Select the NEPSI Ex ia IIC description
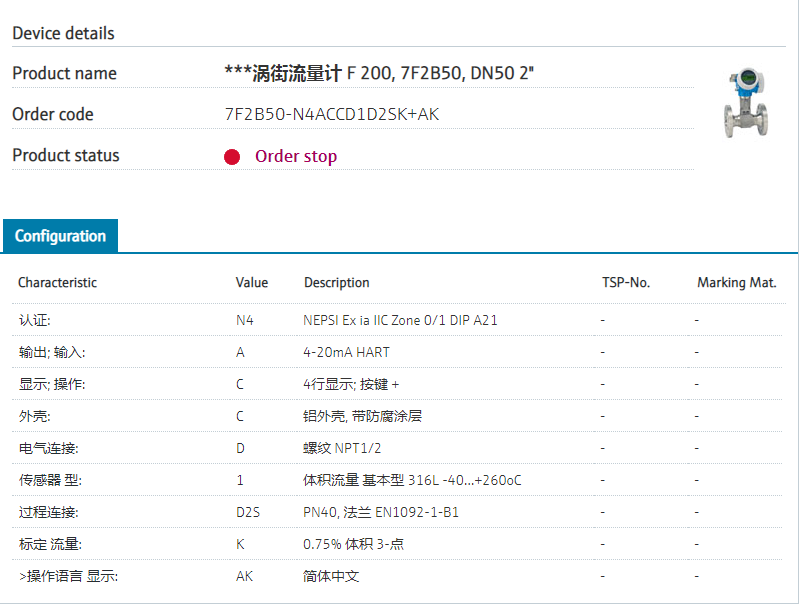799x604 pixels. 400,320
